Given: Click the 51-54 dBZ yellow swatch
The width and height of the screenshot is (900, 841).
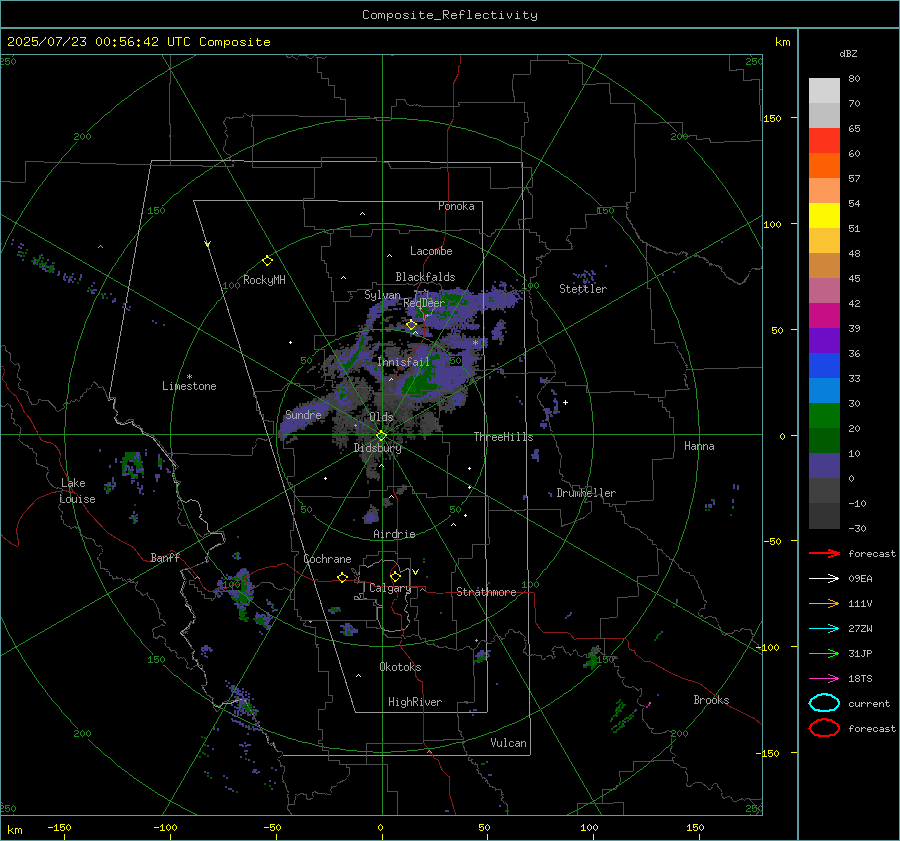Looking at the screenshot, I should coord(824,216).
